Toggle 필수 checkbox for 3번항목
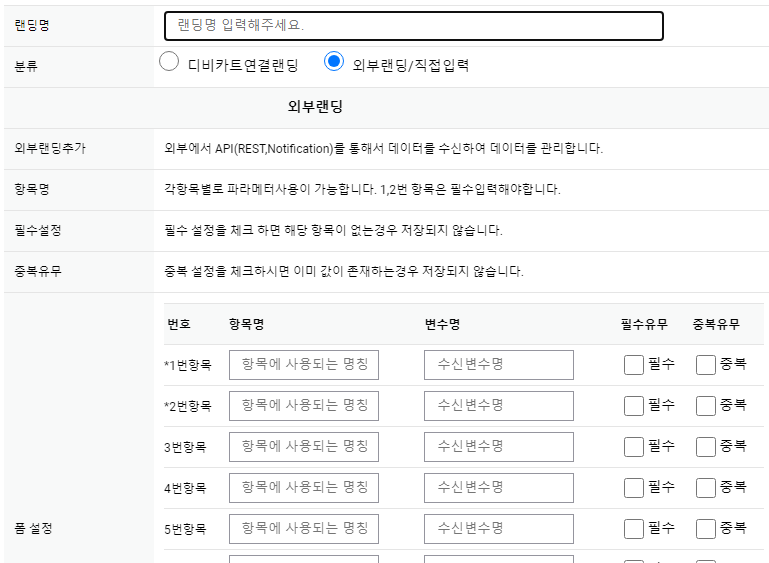 tap(633, 447)
